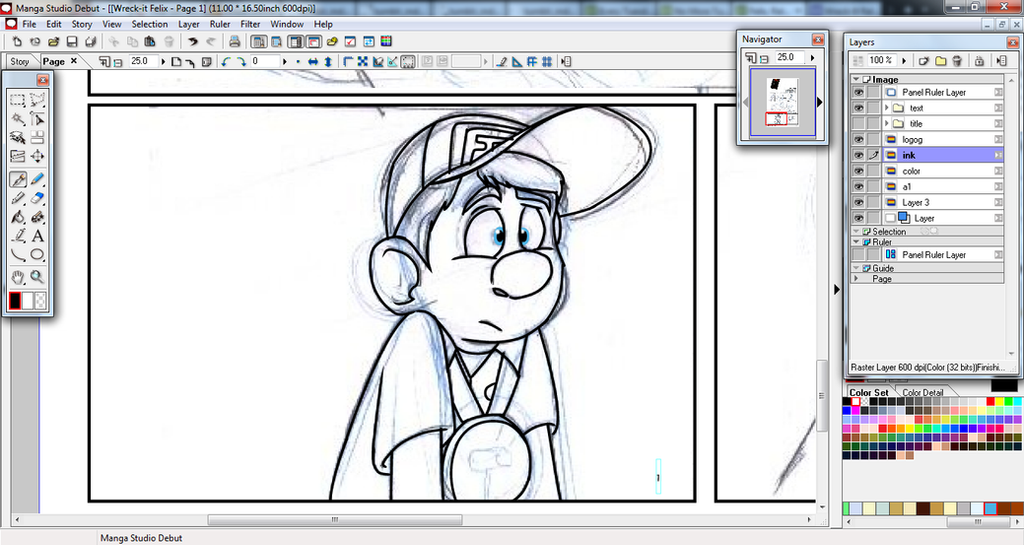Select the Ellipse shape tool
Viewport: 1024px width, 545px height.
tap(37, 255)
